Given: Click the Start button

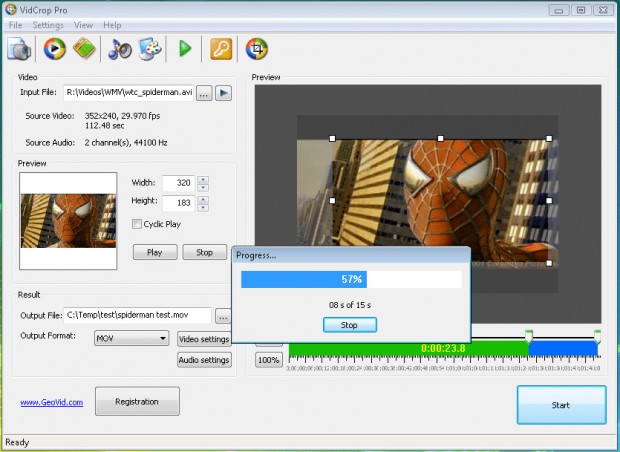Looking at the screenshot, I should 561,405.
